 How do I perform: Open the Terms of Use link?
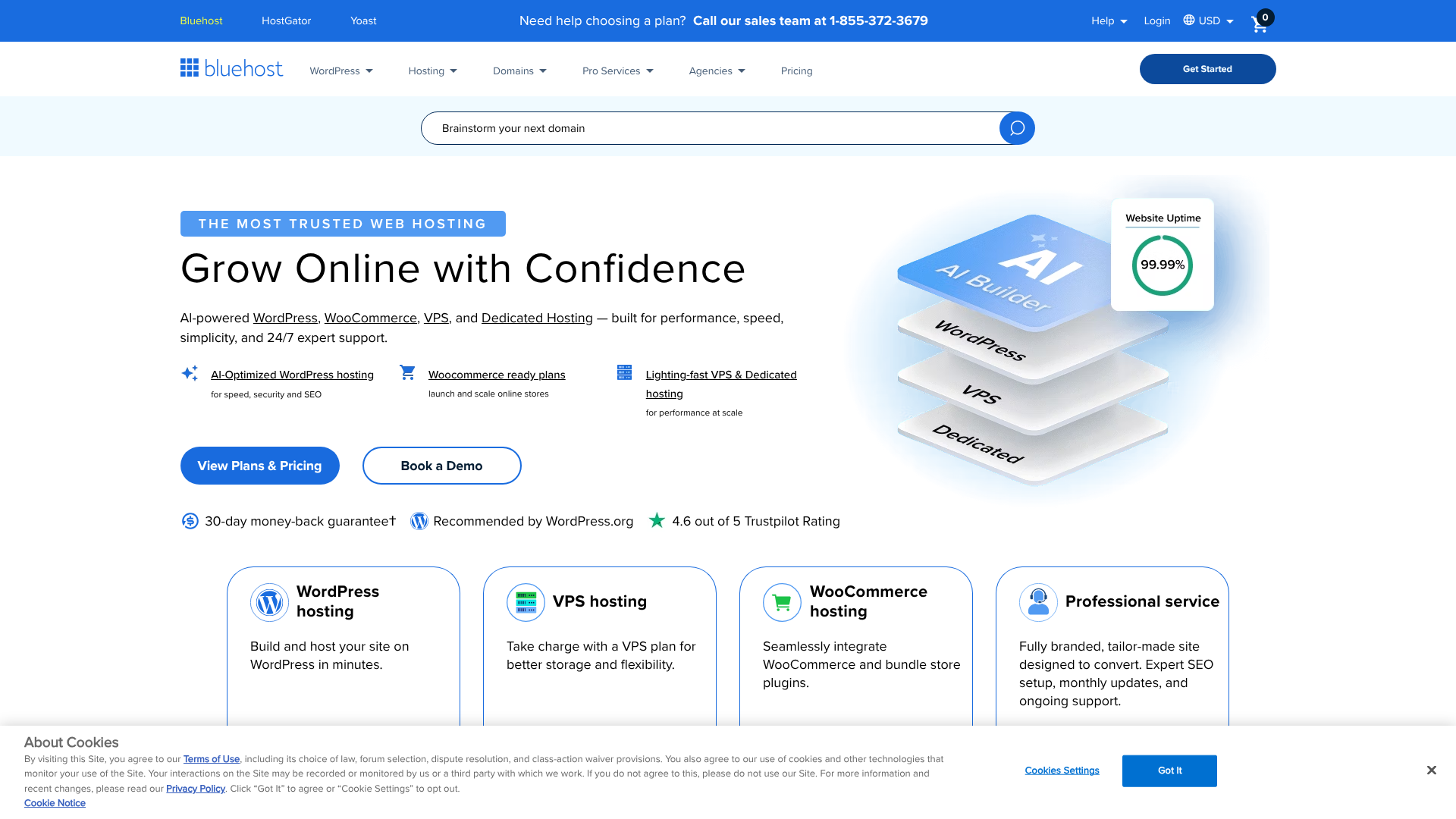pyautogui.click(x=211, y=758)
